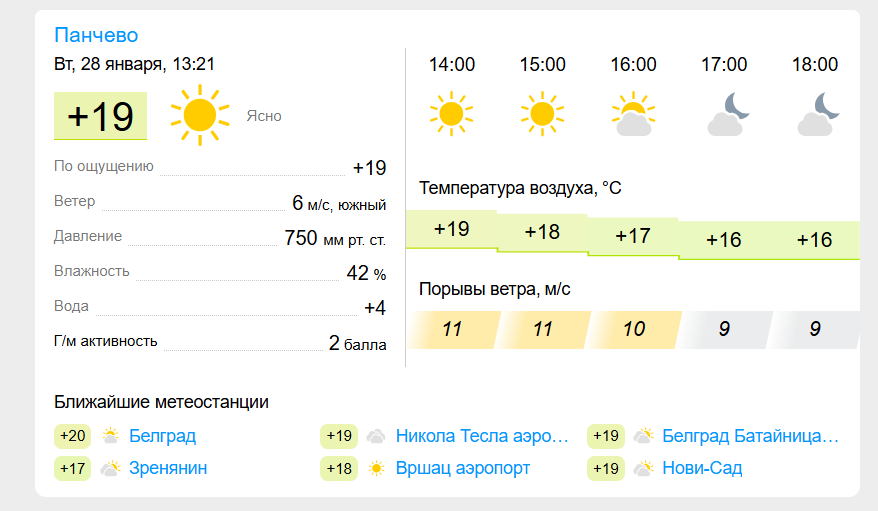Click the sun icon beside Вршац аэропорт
Viewport: 878px width, 511px height.
[x=376, y=468]
